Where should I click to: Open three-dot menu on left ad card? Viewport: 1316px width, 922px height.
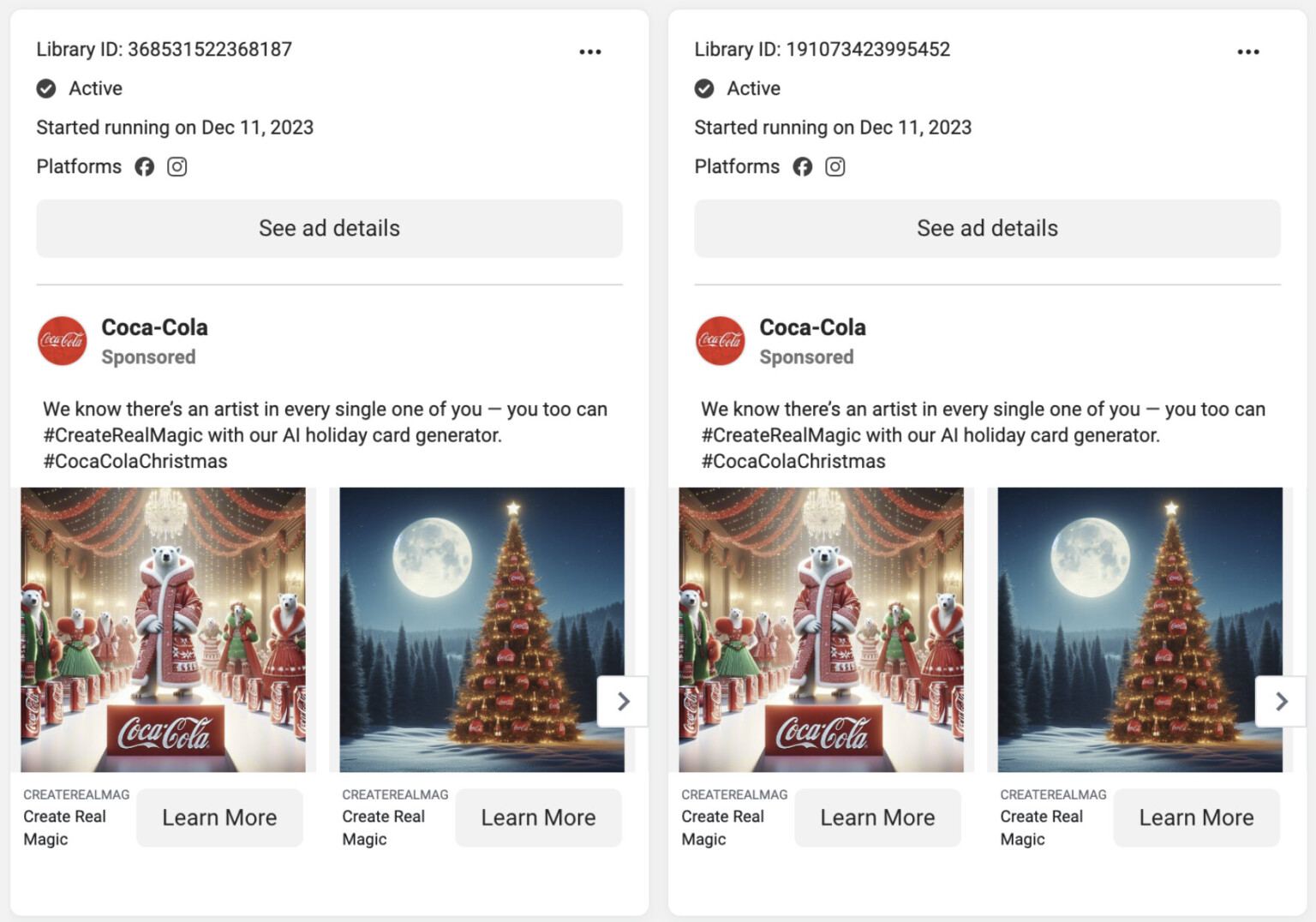tap(589, 52)
